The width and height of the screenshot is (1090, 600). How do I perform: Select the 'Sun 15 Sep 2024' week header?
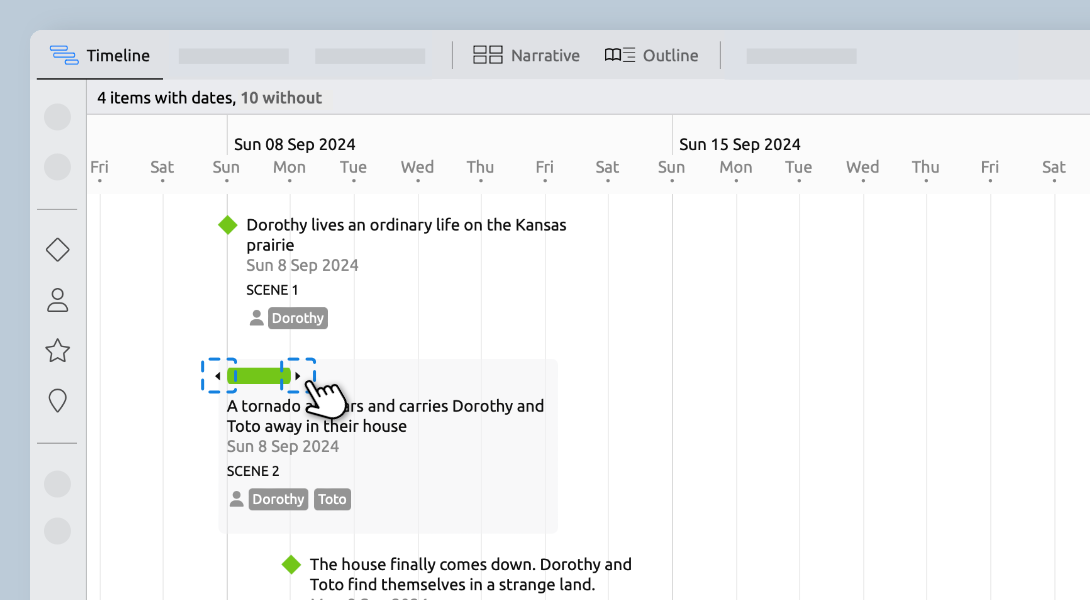tap(740, 145)
